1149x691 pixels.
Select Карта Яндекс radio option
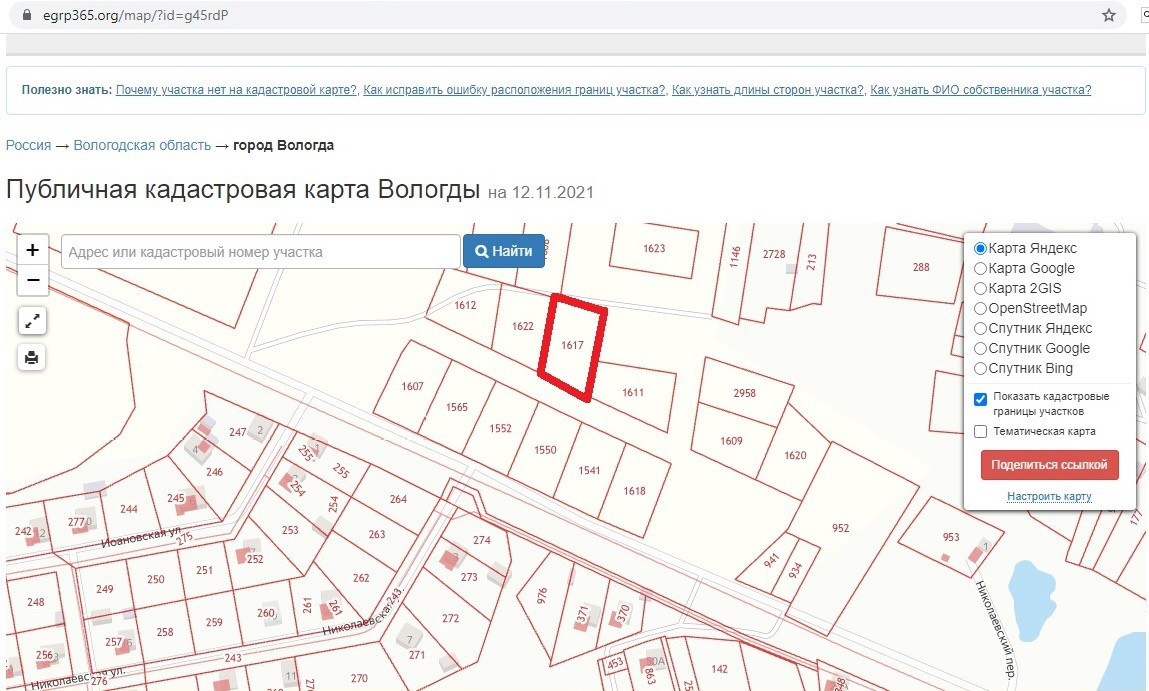click(981, 248)
